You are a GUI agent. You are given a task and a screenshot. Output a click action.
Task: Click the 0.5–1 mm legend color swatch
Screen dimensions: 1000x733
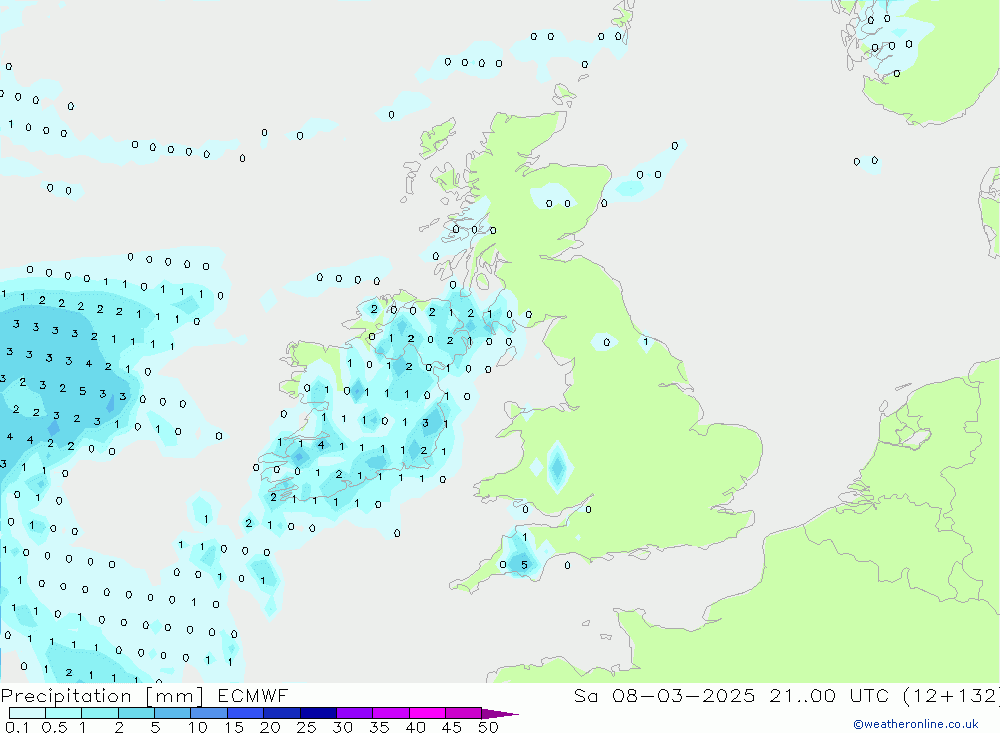(63, 713)
